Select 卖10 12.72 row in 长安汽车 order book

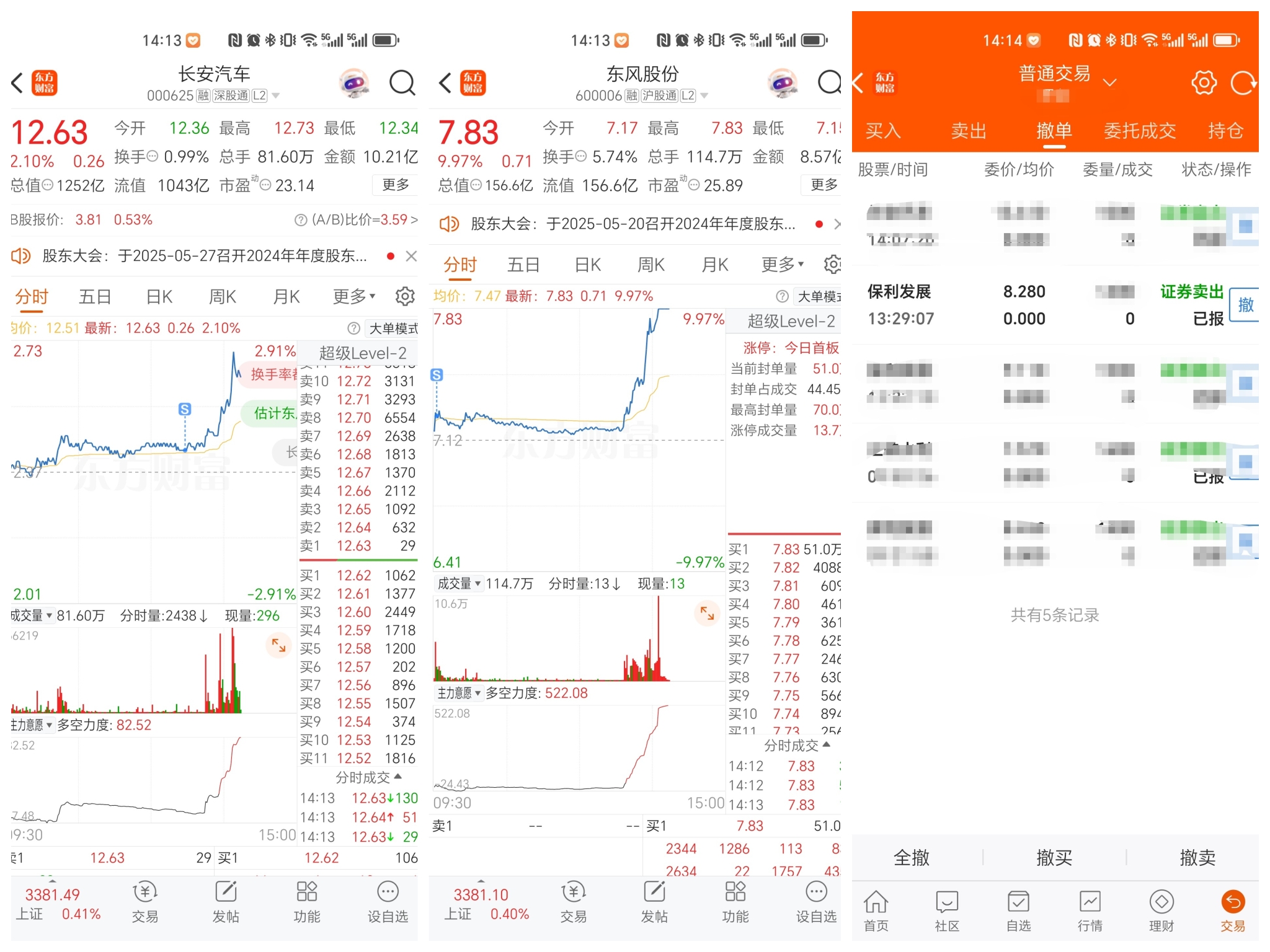(x=358, y=381)
